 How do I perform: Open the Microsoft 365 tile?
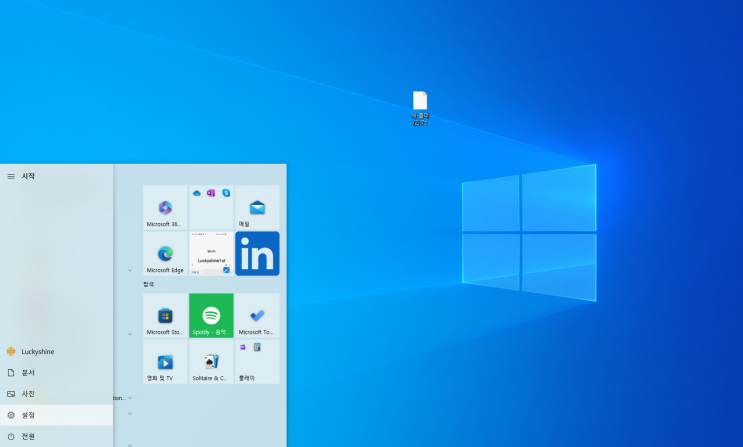tap(165, 208)
